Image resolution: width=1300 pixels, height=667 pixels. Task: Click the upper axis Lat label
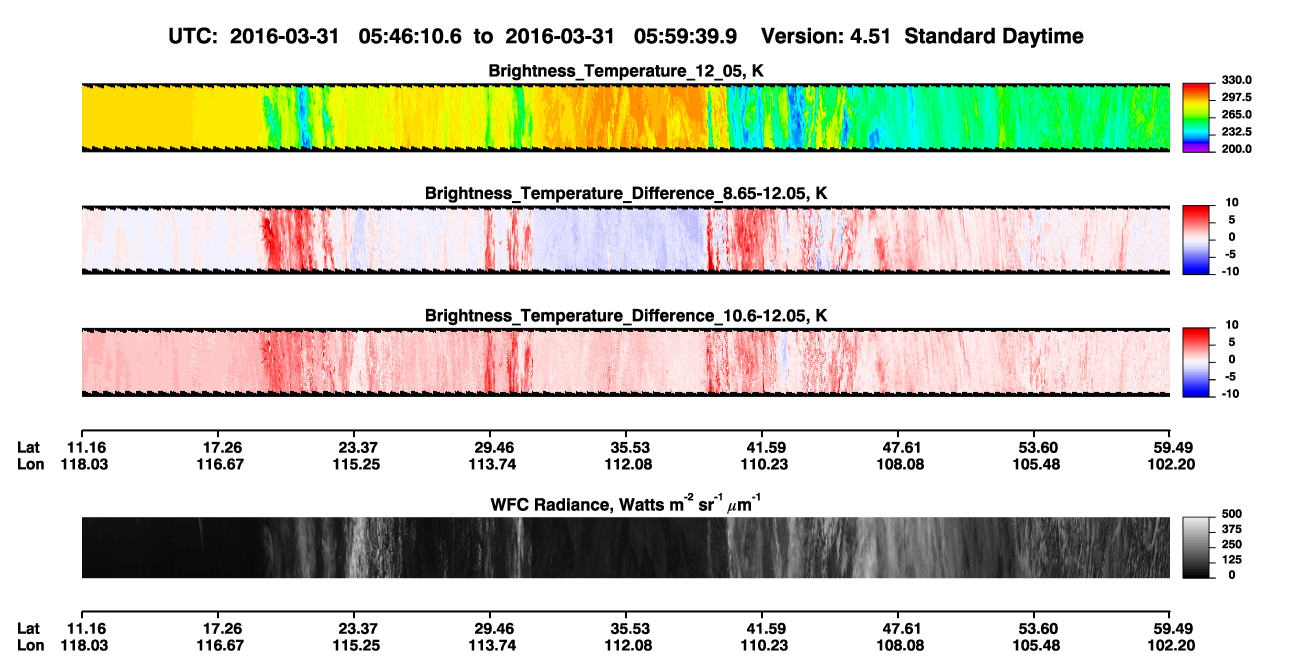[28, 448]
